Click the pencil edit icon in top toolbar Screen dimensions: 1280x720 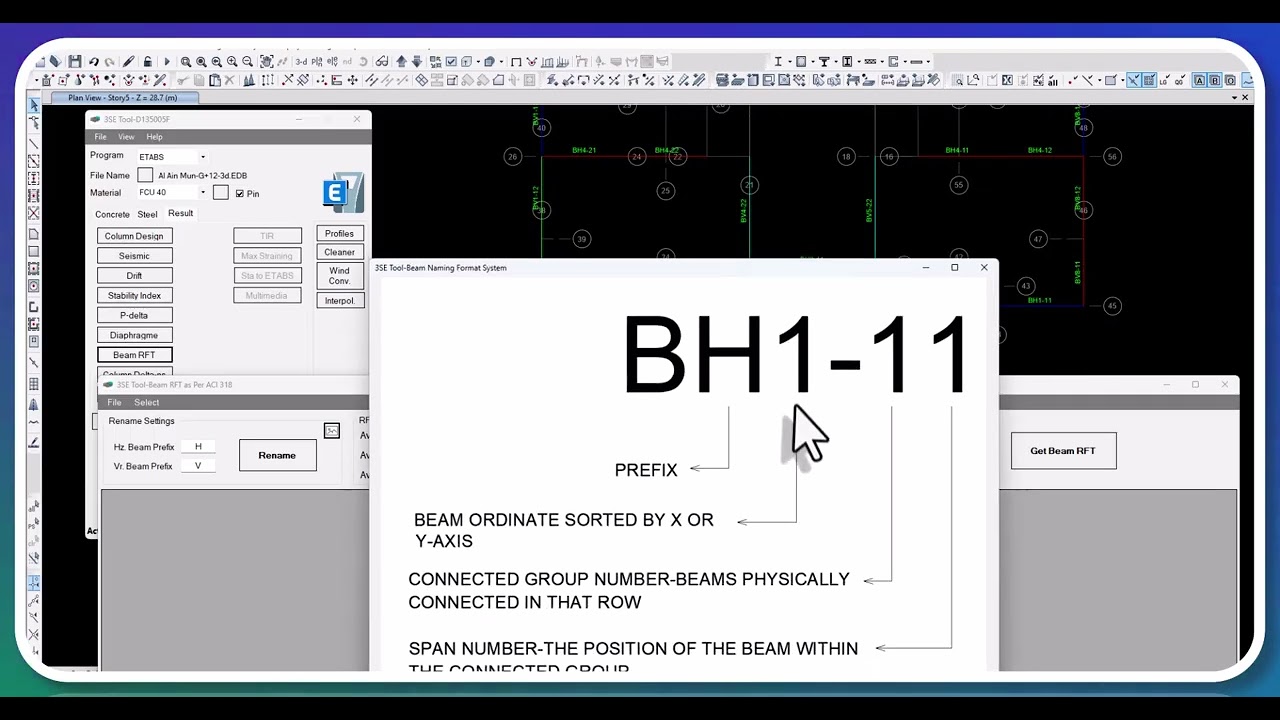129,61
